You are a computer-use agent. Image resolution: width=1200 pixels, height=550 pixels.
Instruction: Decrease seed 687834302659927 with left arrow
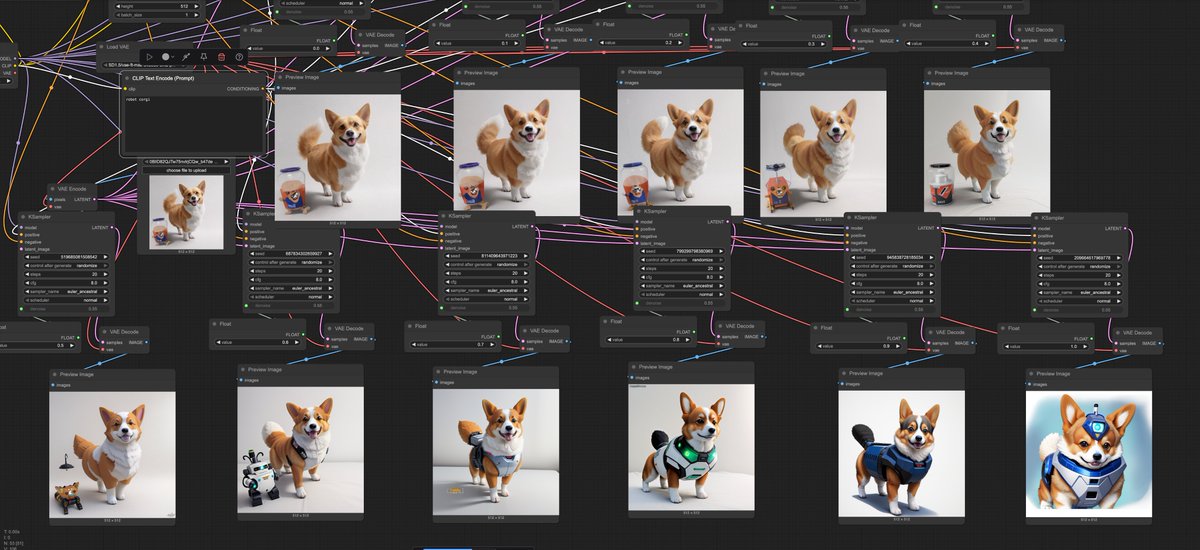coord(251,254)
